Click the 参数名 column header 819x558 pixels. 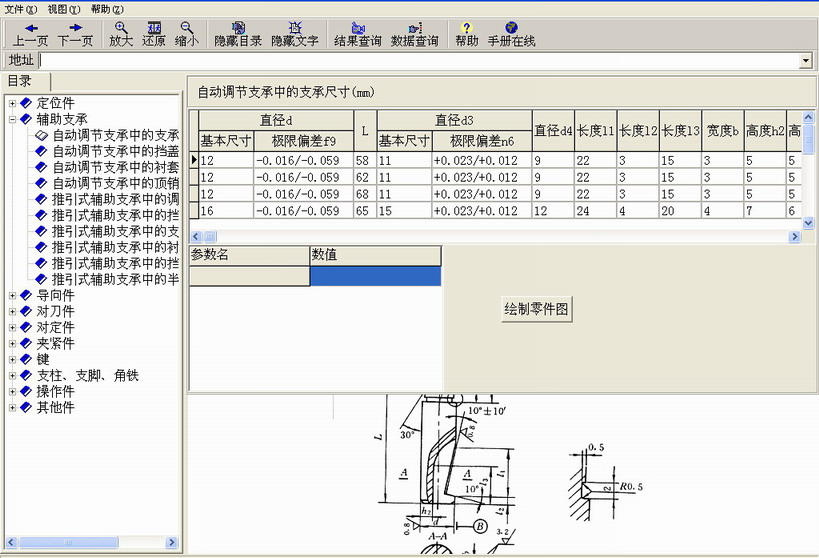(249, 255)
